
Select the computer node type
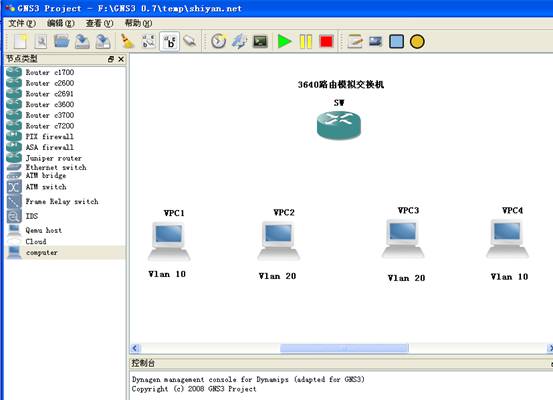pyautogui.click(x=65, y=253)
